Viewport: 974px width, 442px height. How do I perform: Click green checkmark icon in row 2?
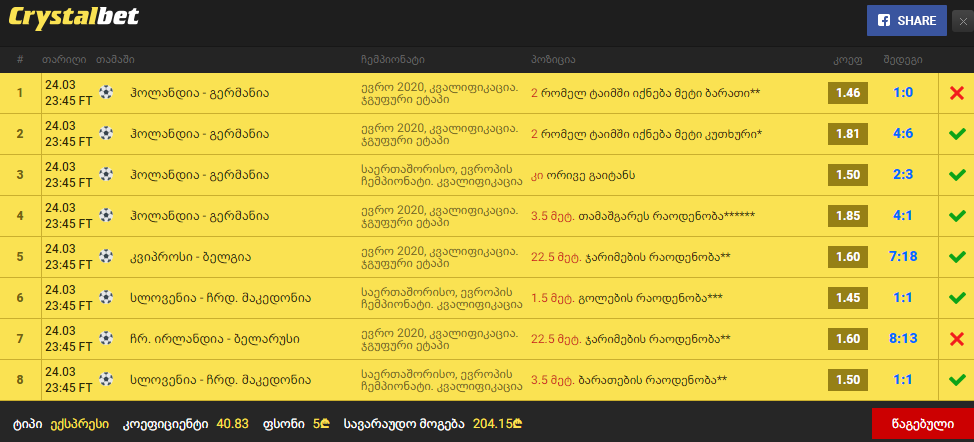point(957,134)
